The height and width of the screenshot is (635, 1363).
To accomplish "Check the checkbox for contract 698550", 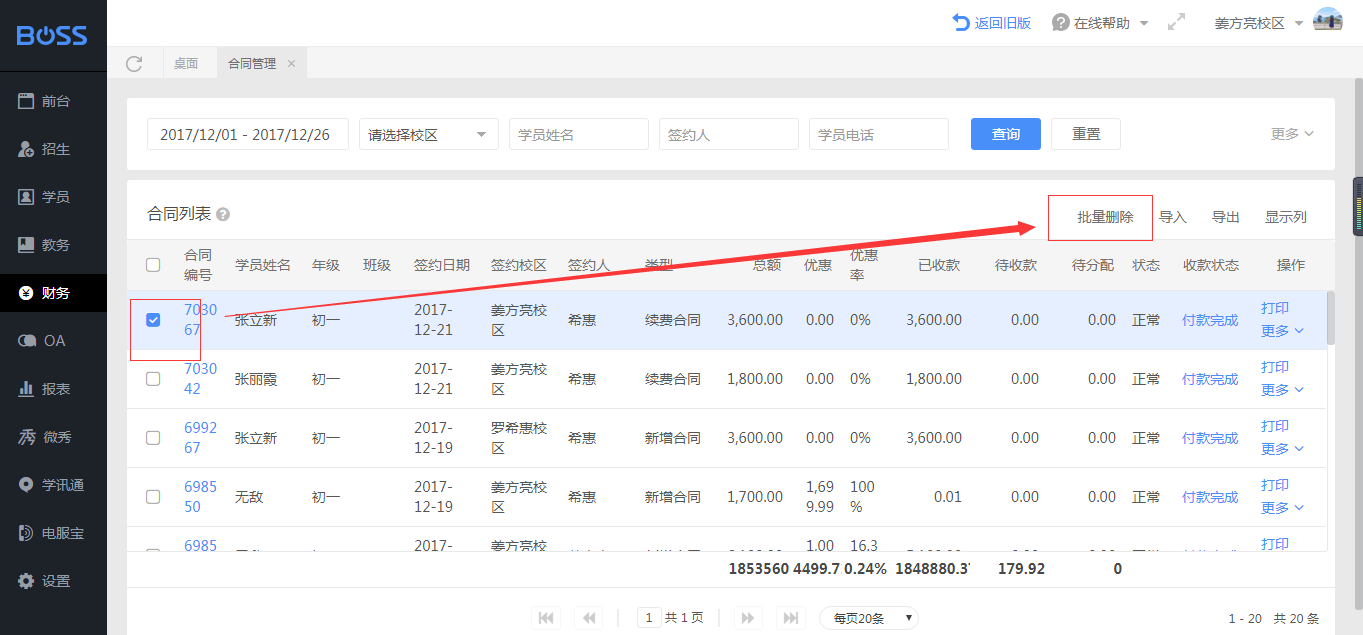I will pos(153,497).
